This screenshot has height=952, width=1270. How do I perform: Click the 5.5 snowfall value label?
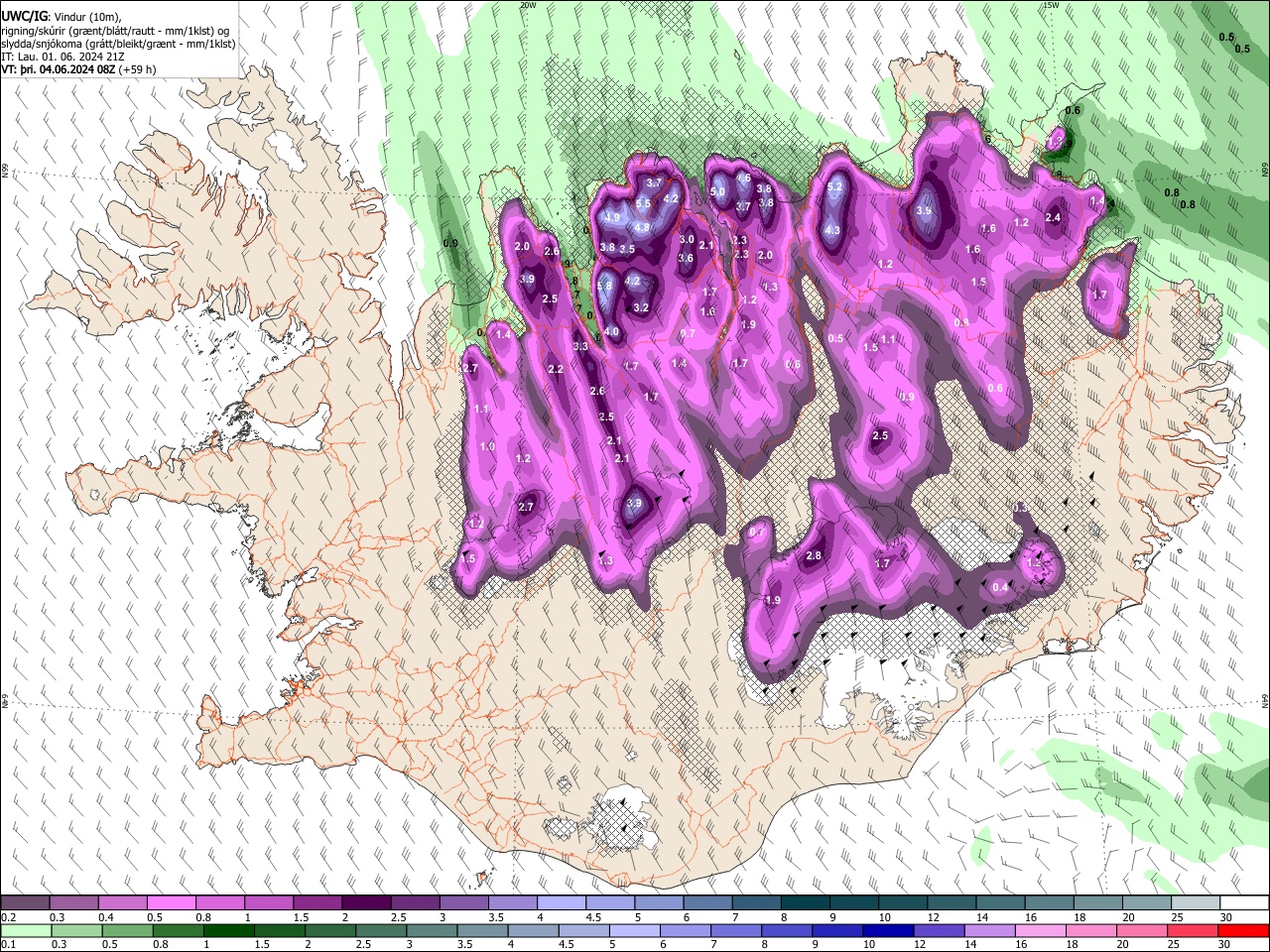[x=643, y=203]
